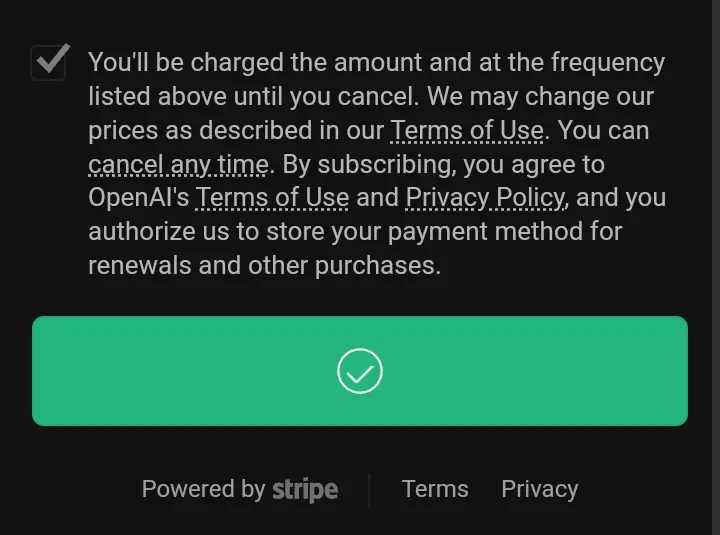The height and width of the screenshot is (535, 720).
Task: Click the 'listed above until you cancel' text
Action: point(253,97)
